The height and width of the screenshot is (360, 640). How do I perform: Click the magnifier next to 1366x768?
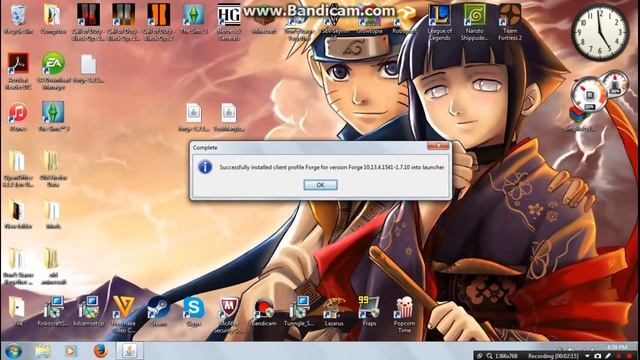click(x=489, y=356)
